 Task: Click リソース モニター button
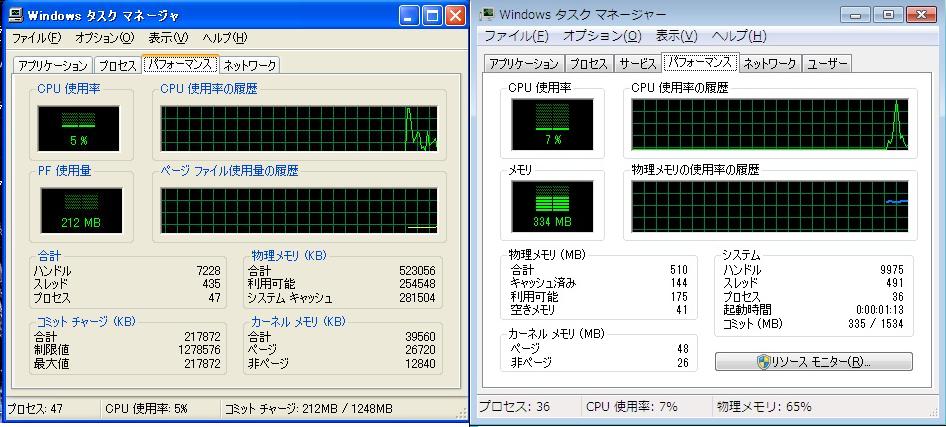coord(813,362)
